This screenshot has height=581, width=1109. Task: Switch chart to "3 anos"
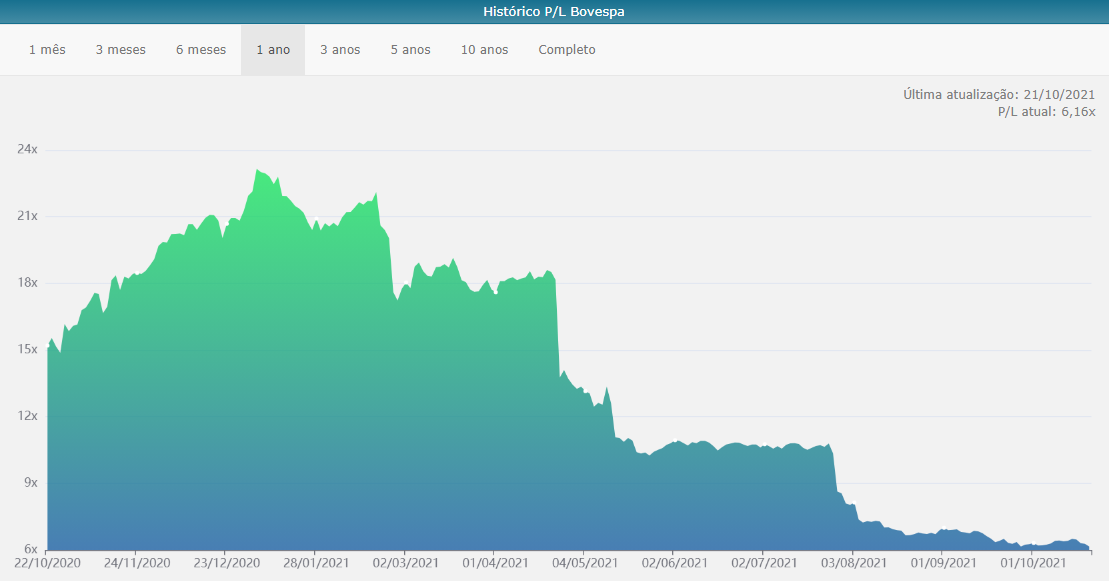tap(340, 50)
